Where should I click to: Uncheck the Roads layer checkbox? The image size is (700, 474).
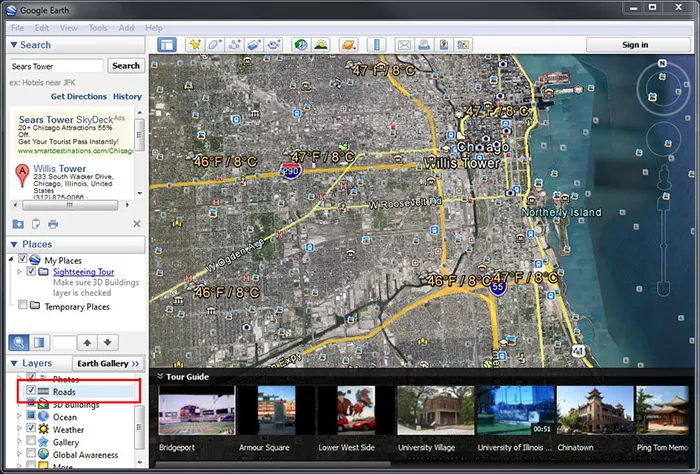click(31, 390)
